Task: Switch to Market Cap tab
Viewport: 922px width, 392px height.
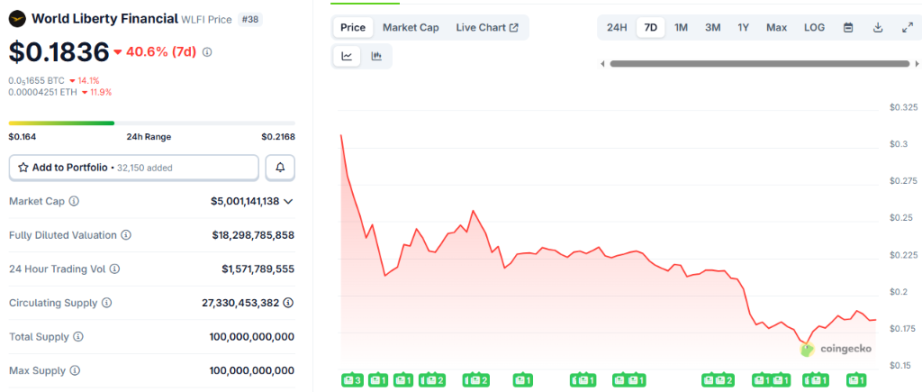Action: pos(410,28)
